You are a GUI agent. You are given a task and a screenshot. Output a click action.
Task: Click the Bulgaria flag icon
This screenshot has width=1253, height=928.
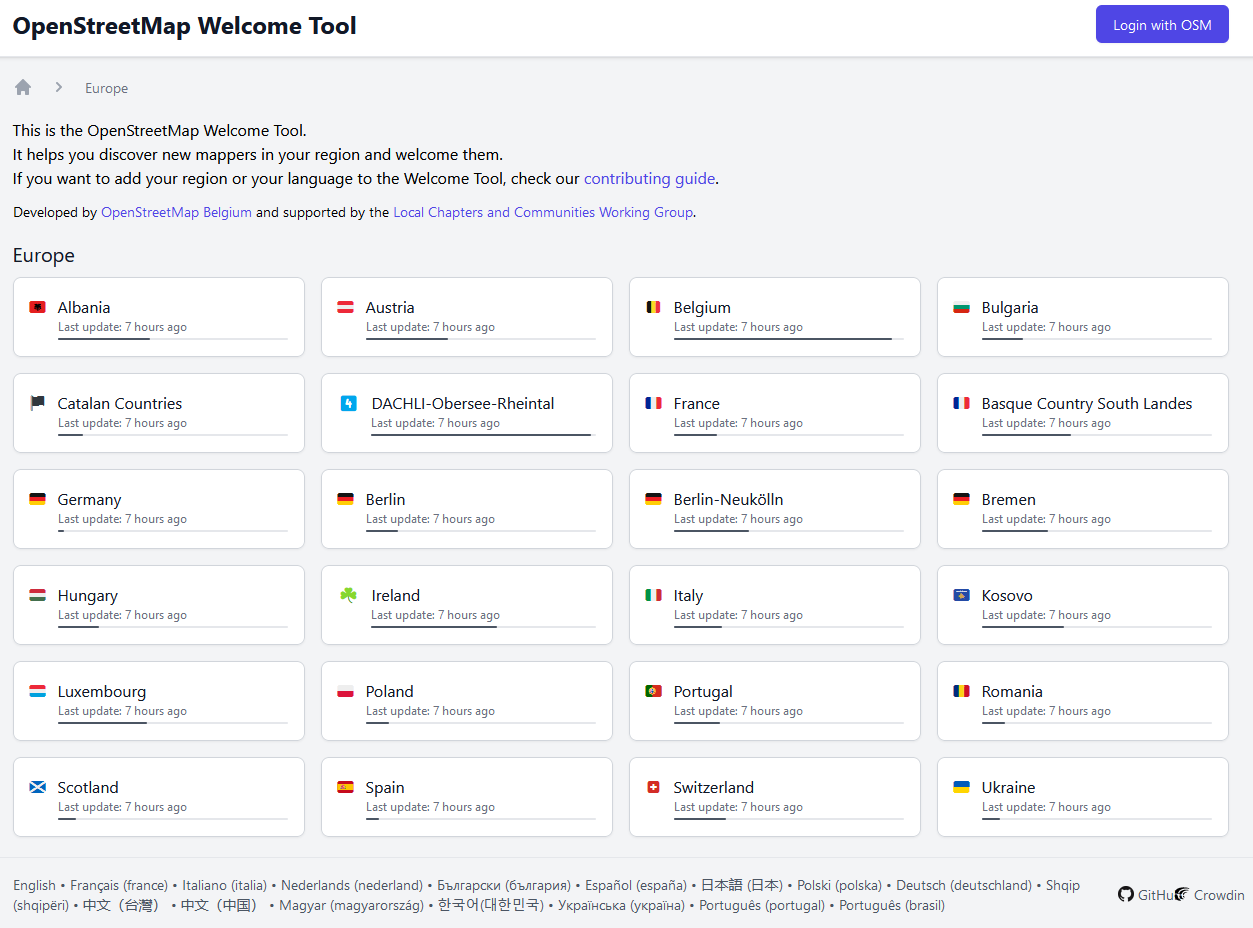click(x=962, y=307)
